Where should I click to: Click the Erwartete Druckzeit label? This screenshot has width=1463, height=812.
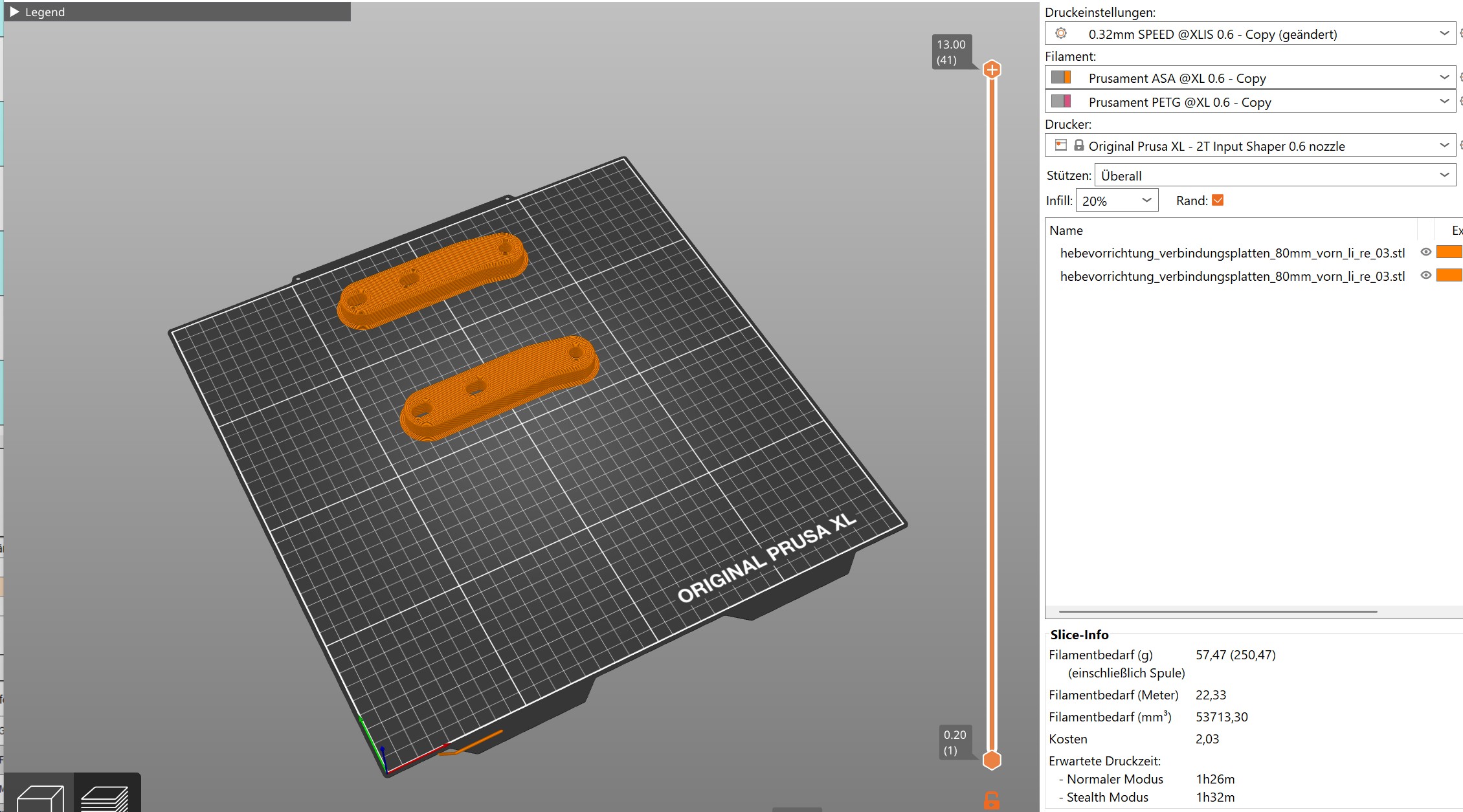tap(1104, 761)
